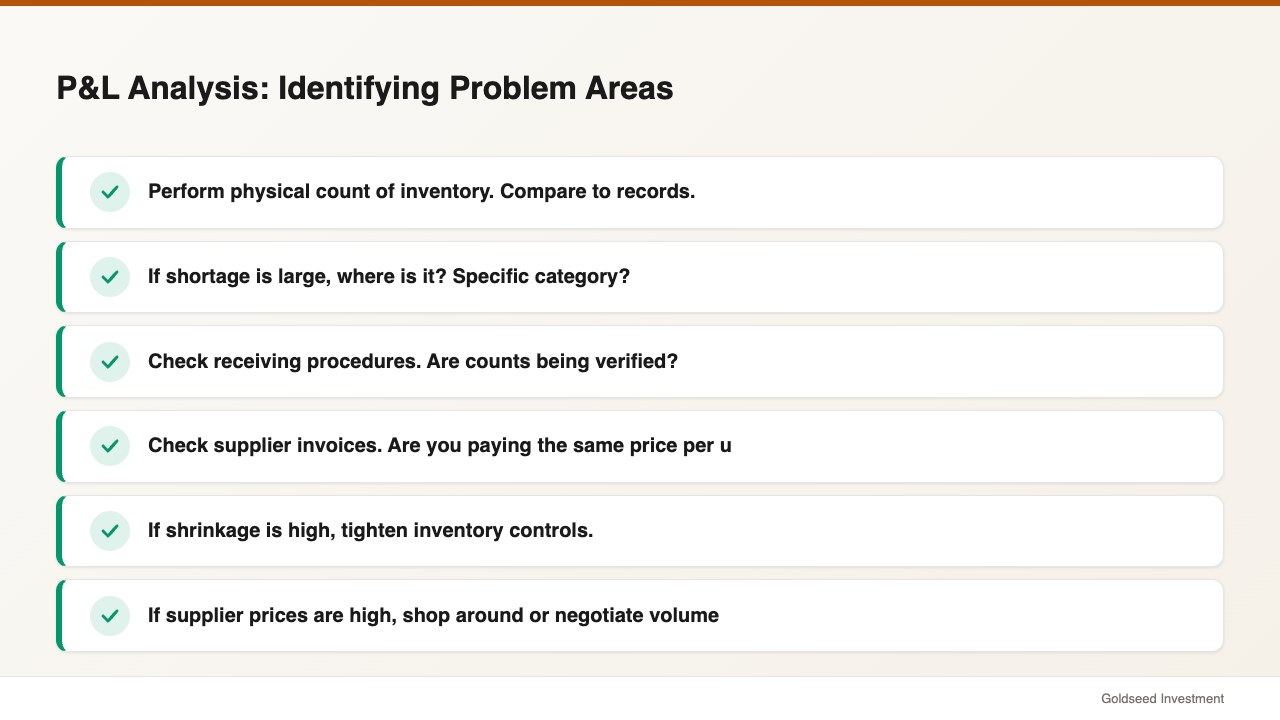1280x720 pixels.
Task: Click the green accent bar of last card
Action: [x=59, y=616]
